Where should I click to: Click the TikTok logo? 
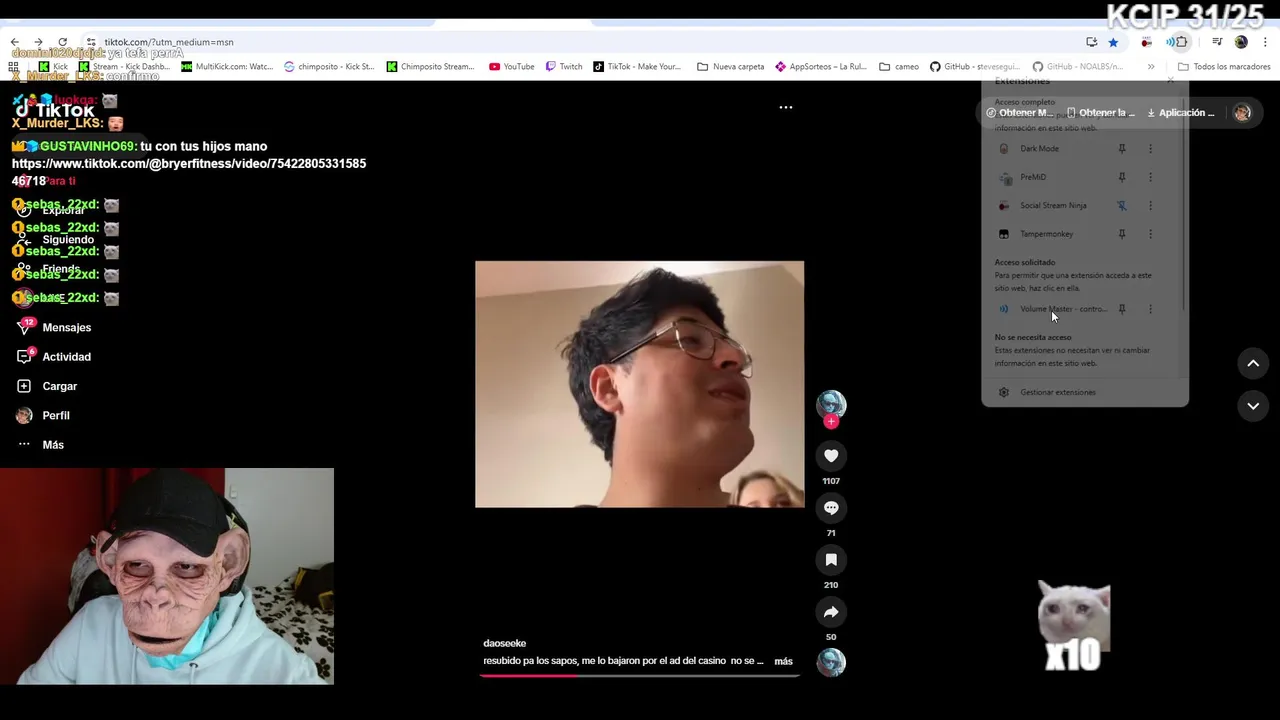pyautogui.click(x=54, y=110)
